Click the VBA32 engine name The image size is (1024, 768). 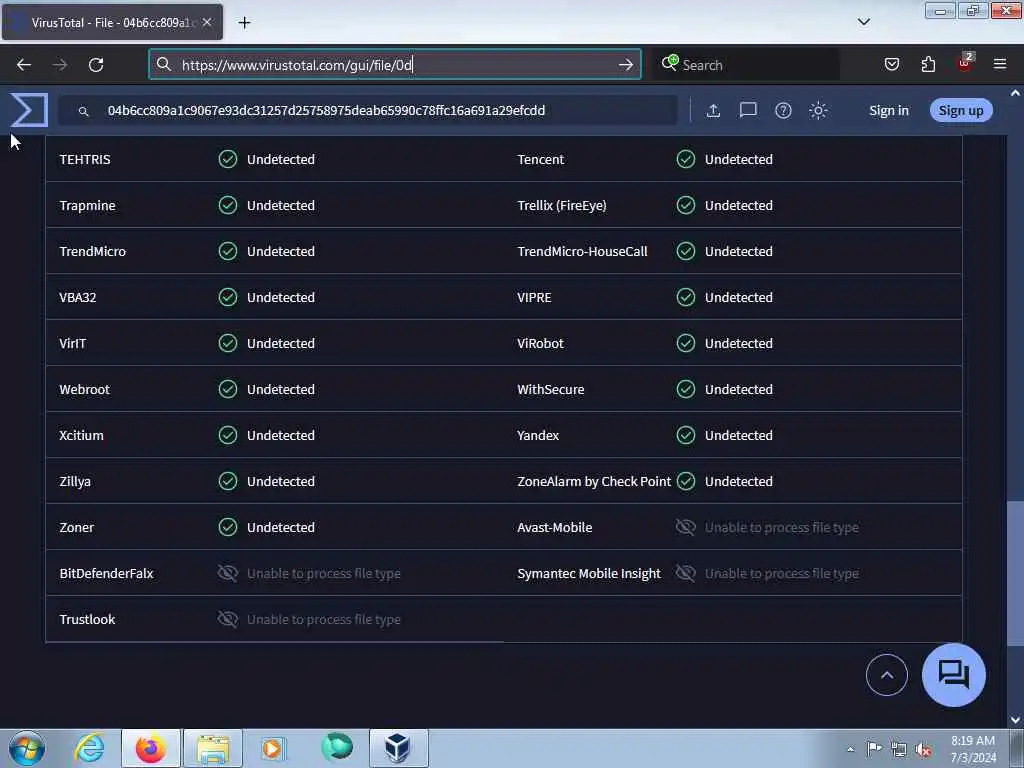(78, 297)
